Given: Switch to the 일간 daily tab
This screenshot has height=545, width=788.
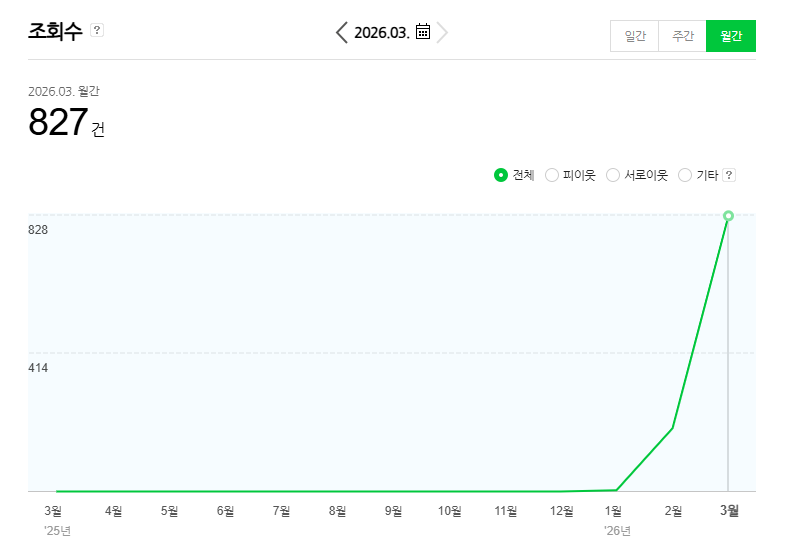Looking at the screenshot, I should click(x=635, y=36).
